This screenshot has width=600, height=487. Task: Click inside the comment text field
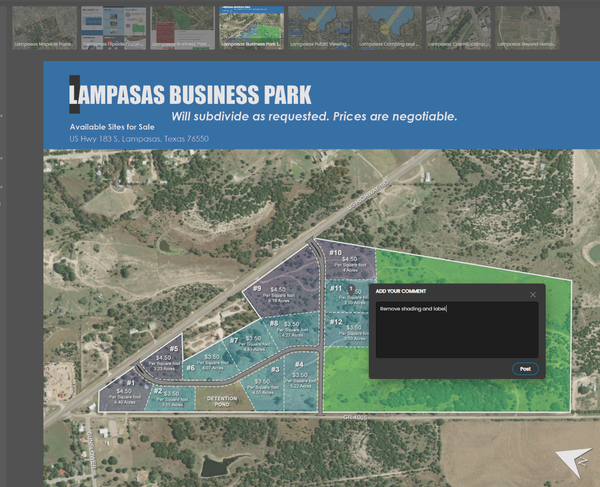pos(457,330)
